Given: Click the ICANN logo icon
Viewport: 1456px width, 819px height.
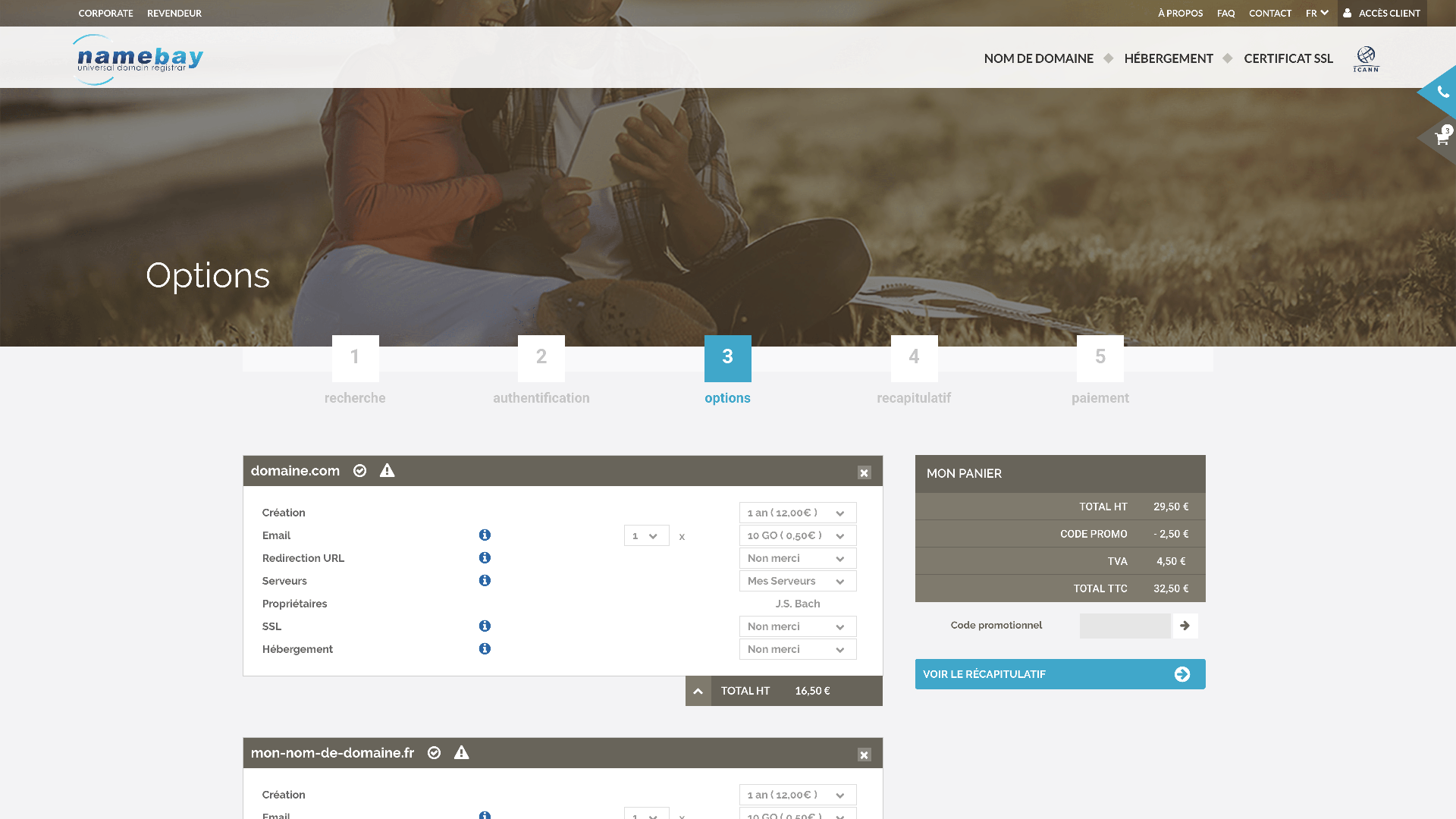Looking at the screenshot, I should [1366, 58].
